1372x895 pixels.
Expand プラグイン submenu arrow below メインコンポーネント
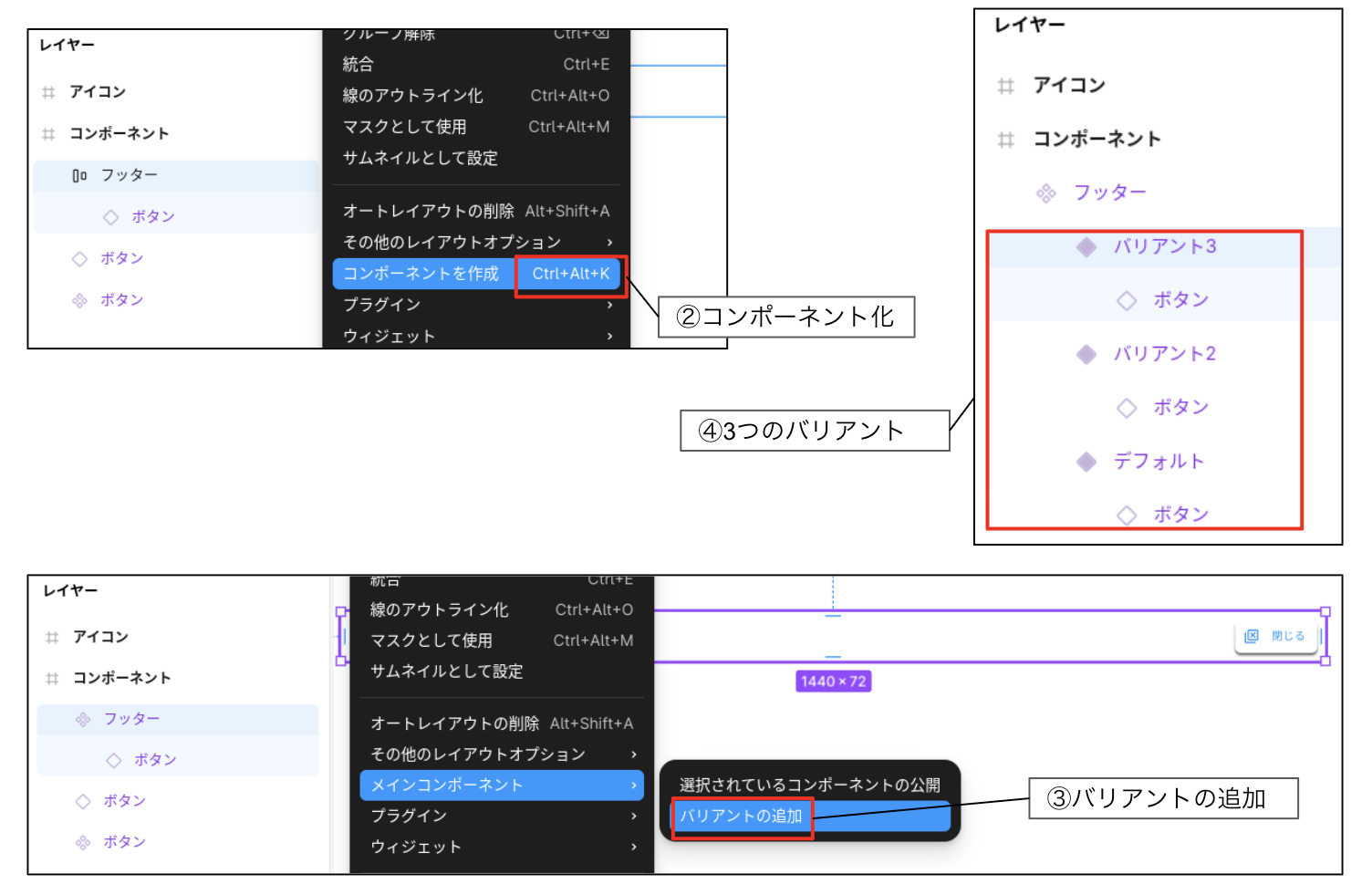pos(634,816)
